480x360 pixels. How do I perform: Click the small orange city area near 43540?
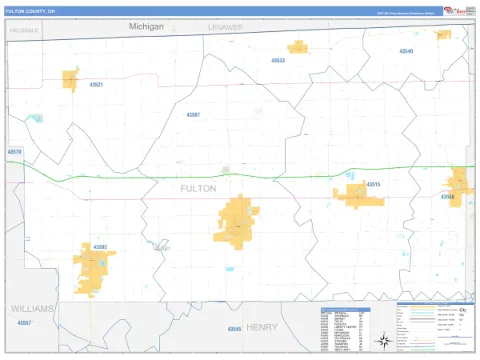[444, 35]
